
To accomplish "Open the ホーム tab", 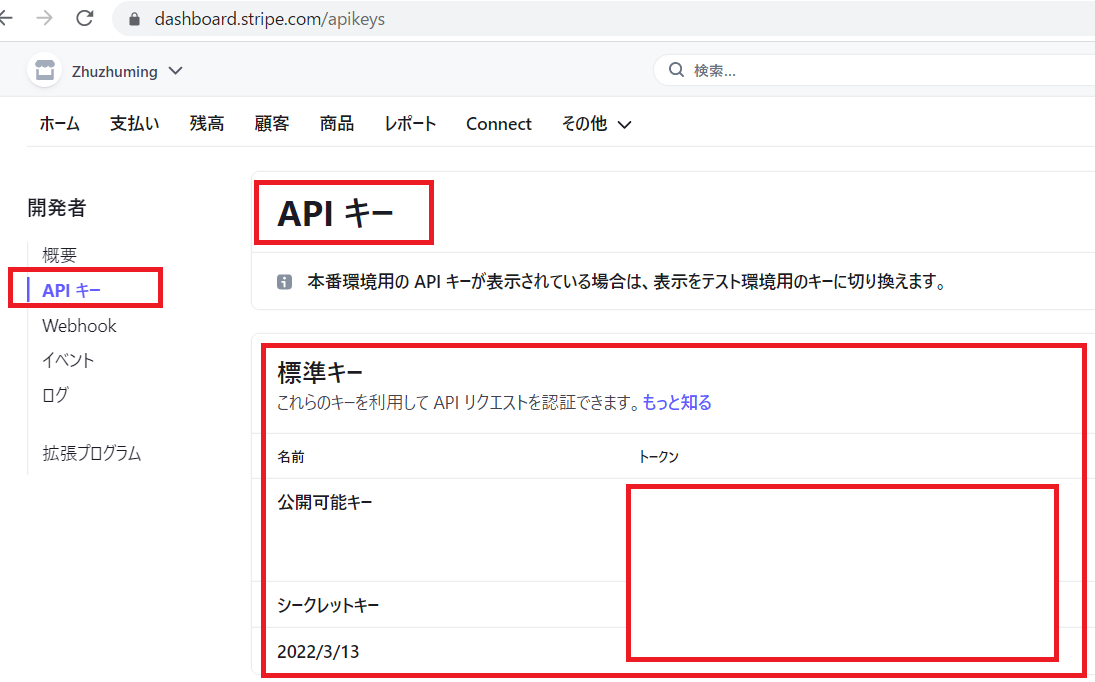I will pos(60,124).
